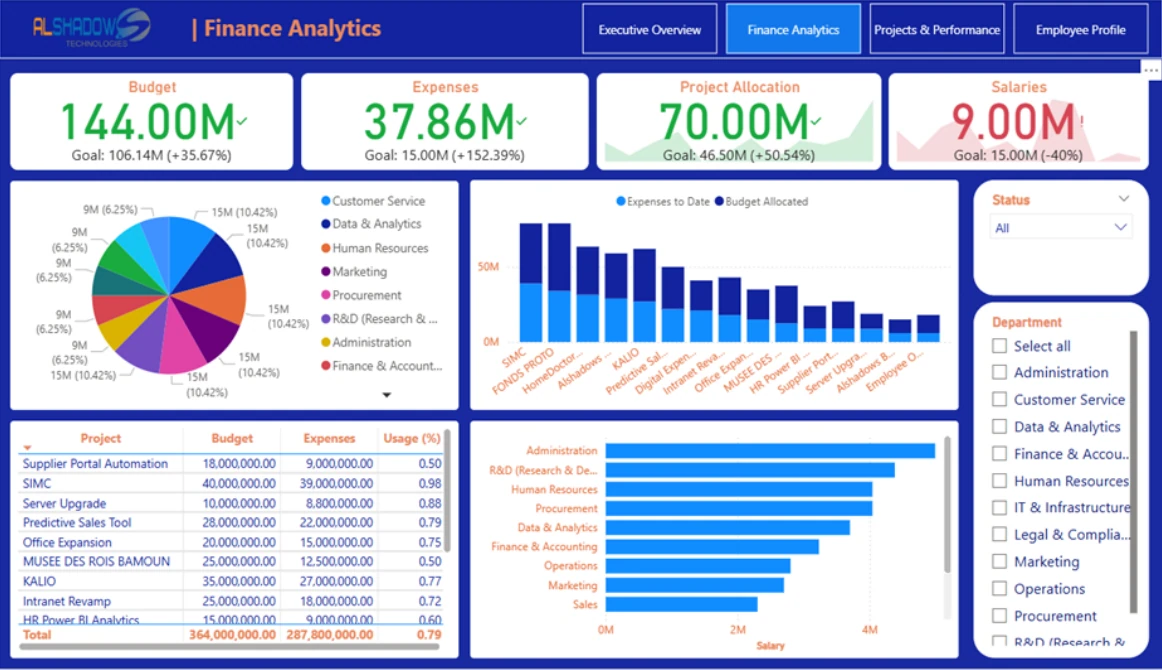Check the Legal & Compliance box
The height and width of the screenshot is (670, 1162).
click(1000, 534)
